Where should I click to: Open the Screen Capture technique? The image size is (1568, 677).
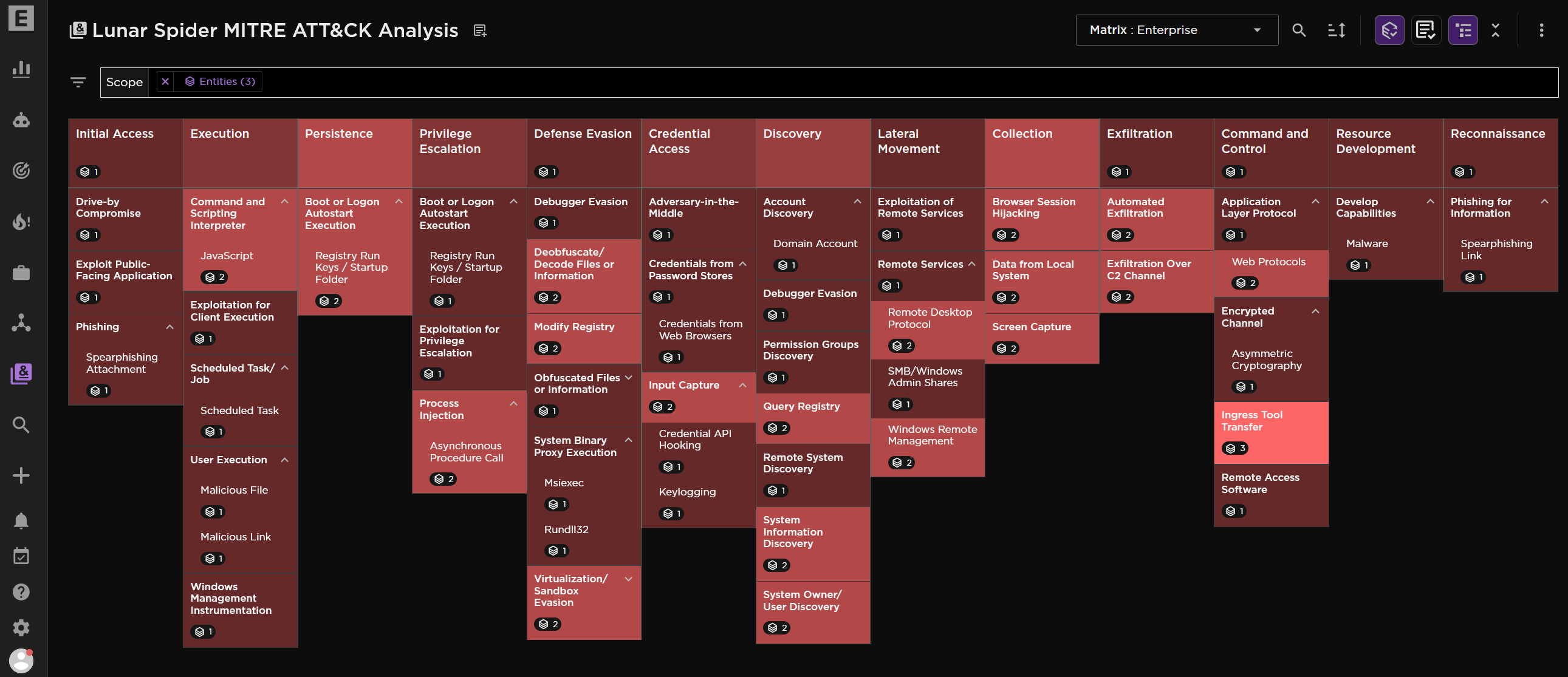tap(1030, 327)
